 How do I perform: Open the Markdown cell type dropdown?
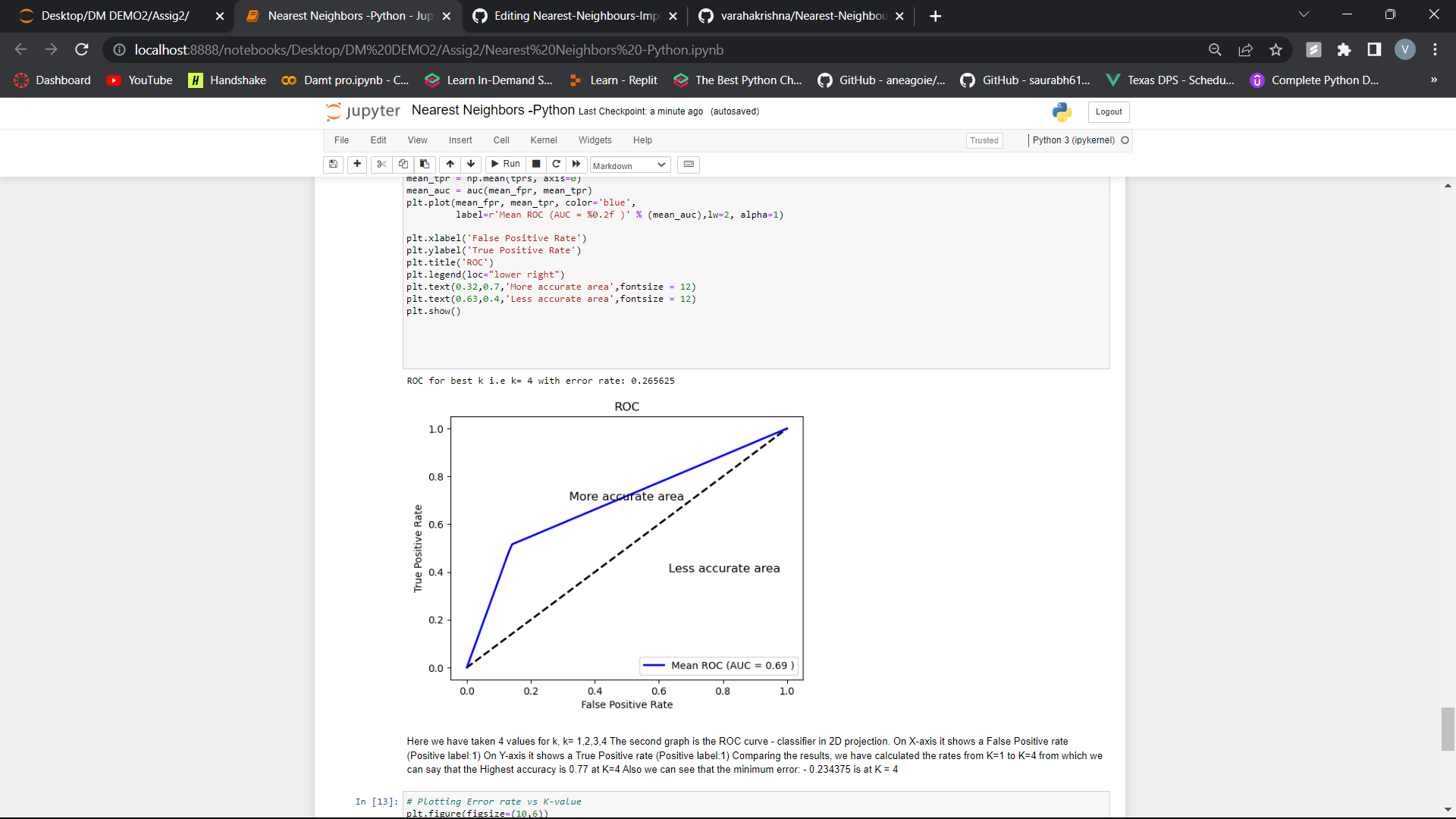point(629,165)
